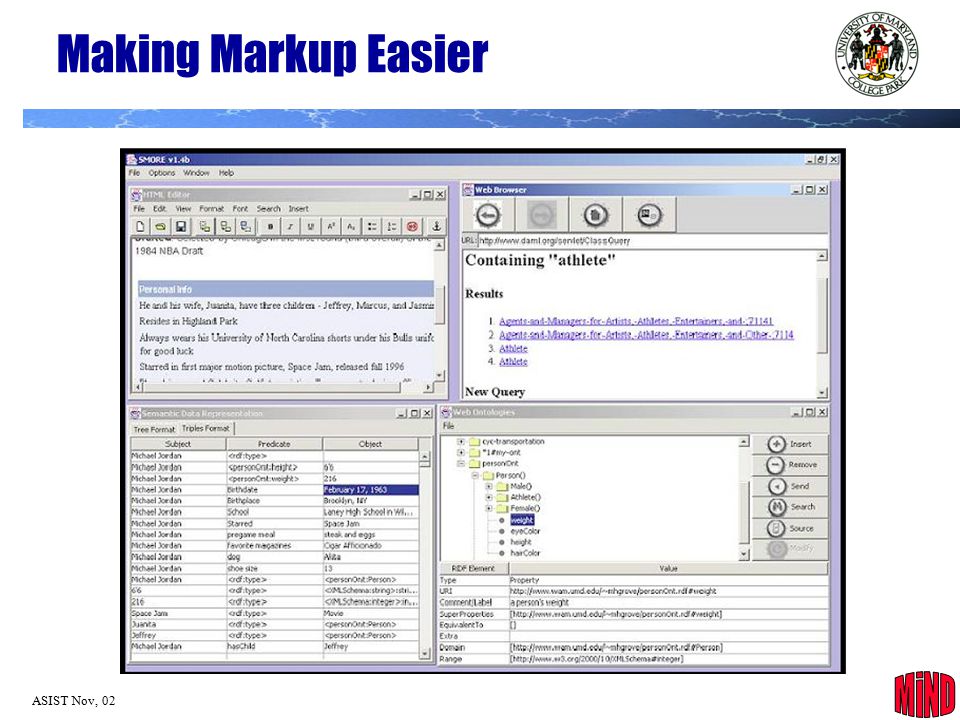This screenshot has height=720, width=960.
Task: Toggle underline formatting in HTML Editor
Action: (310, 227)
